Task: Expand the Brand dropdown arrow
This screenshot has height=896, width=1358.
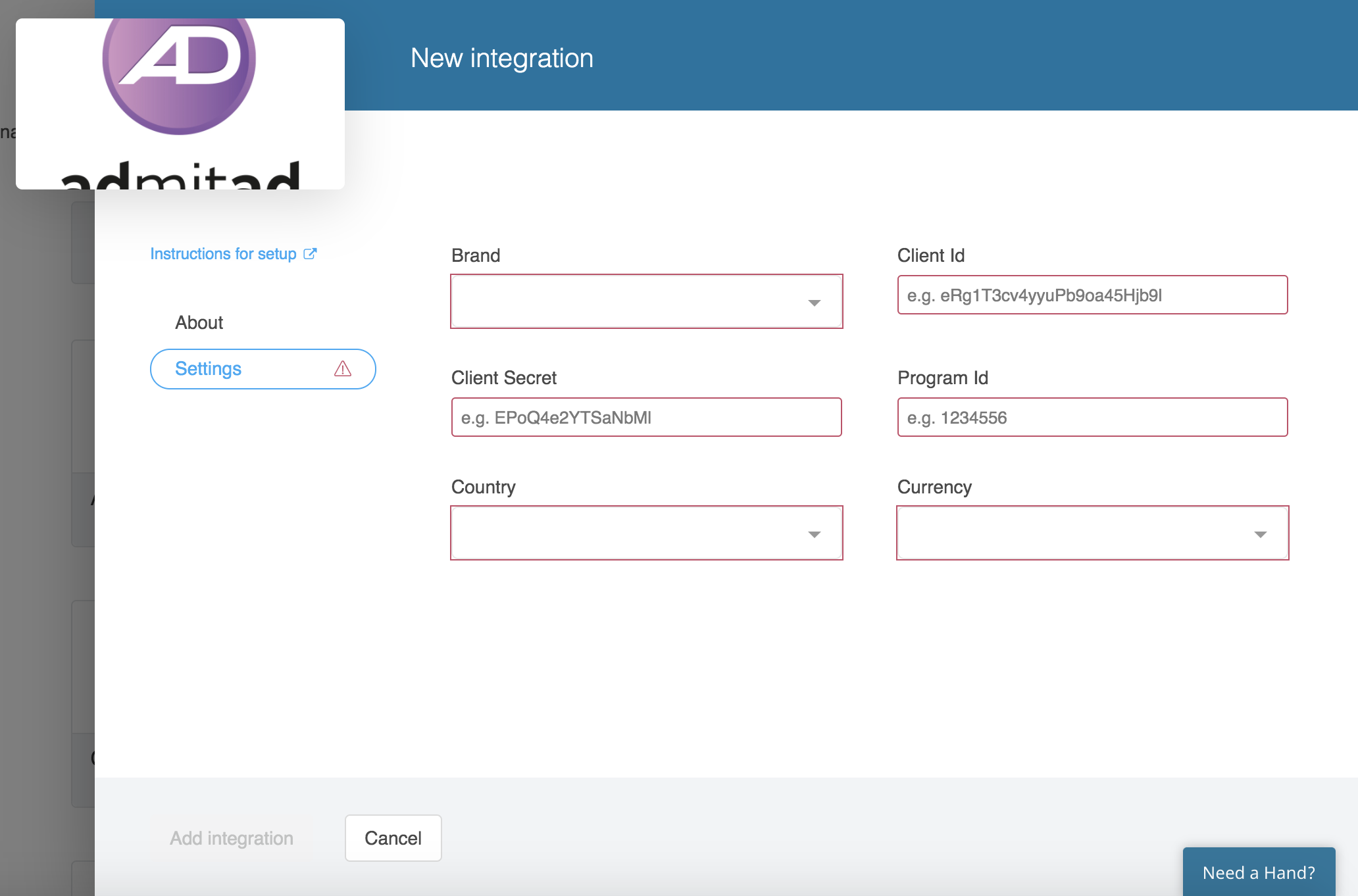Action: (x=814, y=303)
